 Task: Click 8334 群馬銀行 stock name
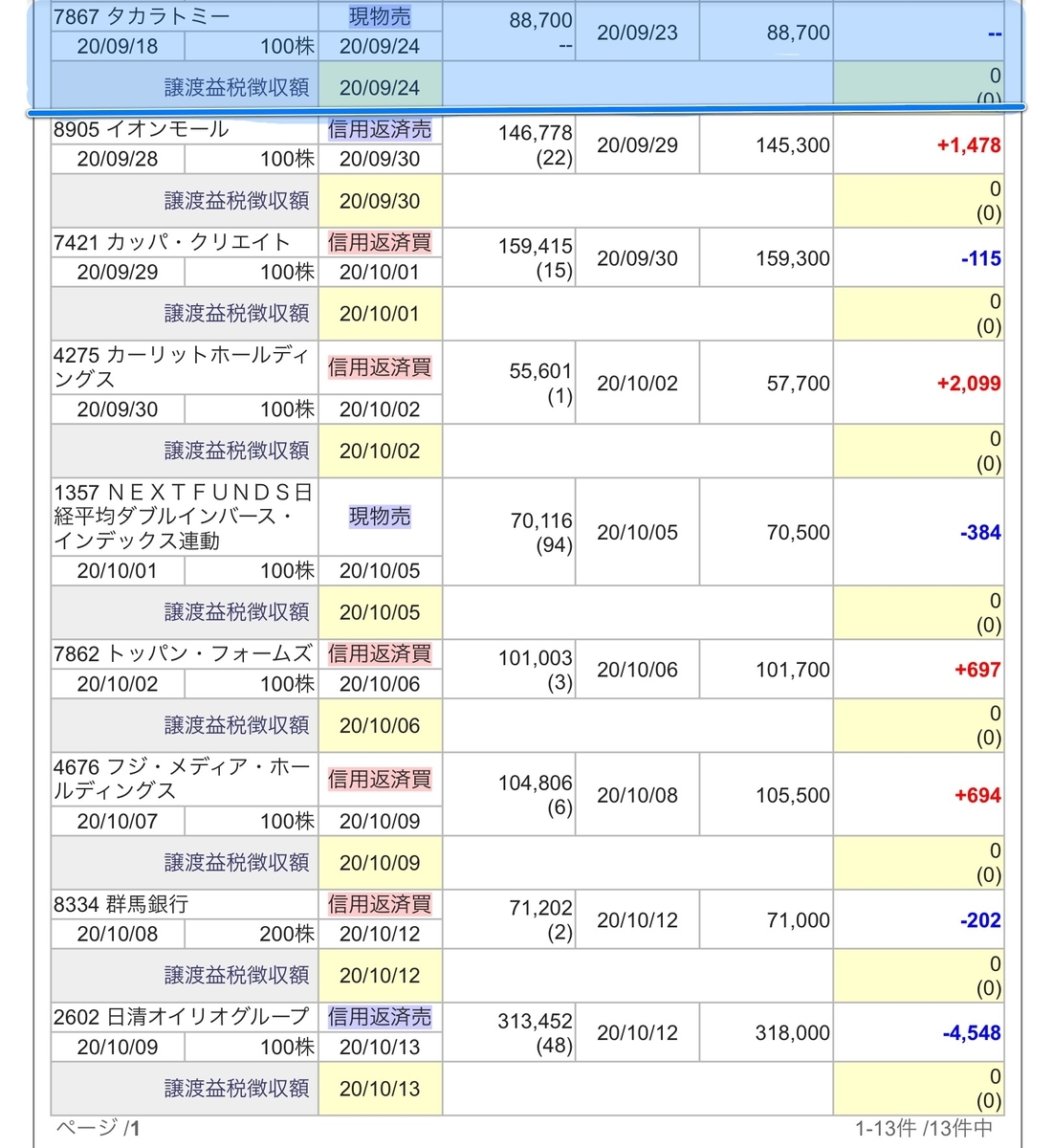pyautogui.click(x=121, y=904)
